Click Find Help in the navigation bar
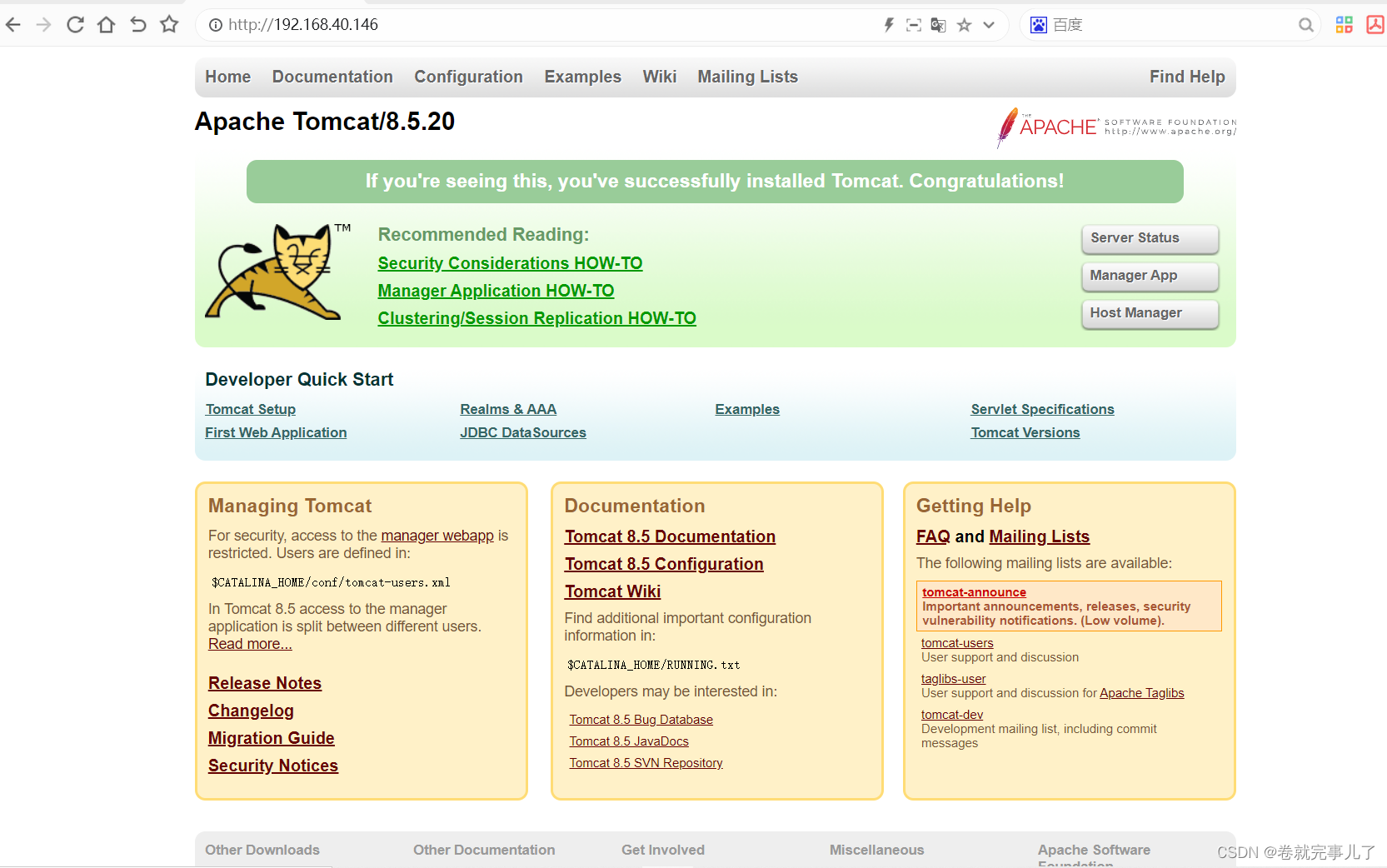Image resolution: width=1387 pixels, height=868 pixels. point(1187,77)
